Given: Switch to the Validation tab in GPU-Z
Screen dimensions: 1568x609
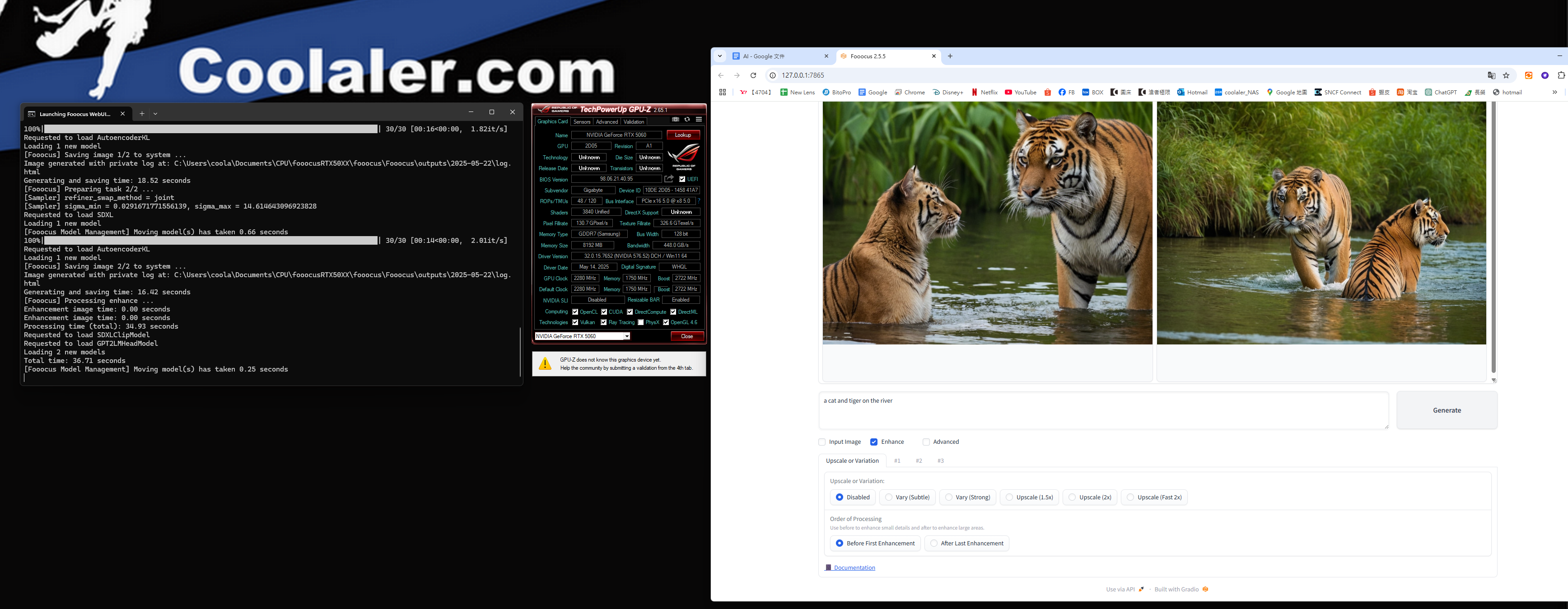Looking at the screenshot, I should (634, 122).
